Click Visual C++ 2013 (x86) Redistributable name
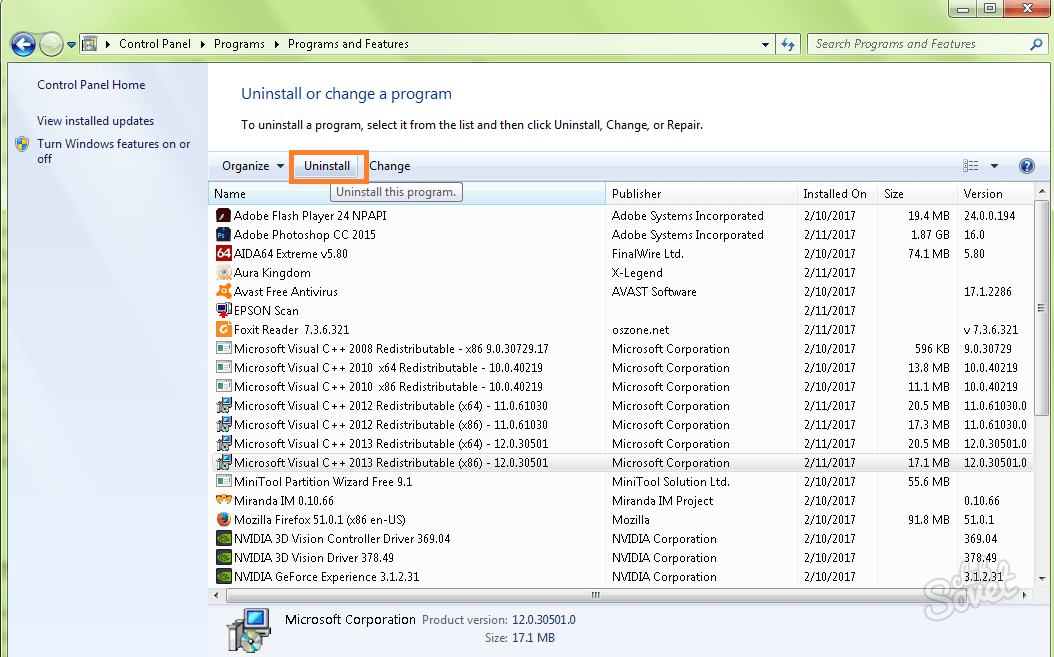Screen dimensions: 1054x657 click(x=391, y=463)
